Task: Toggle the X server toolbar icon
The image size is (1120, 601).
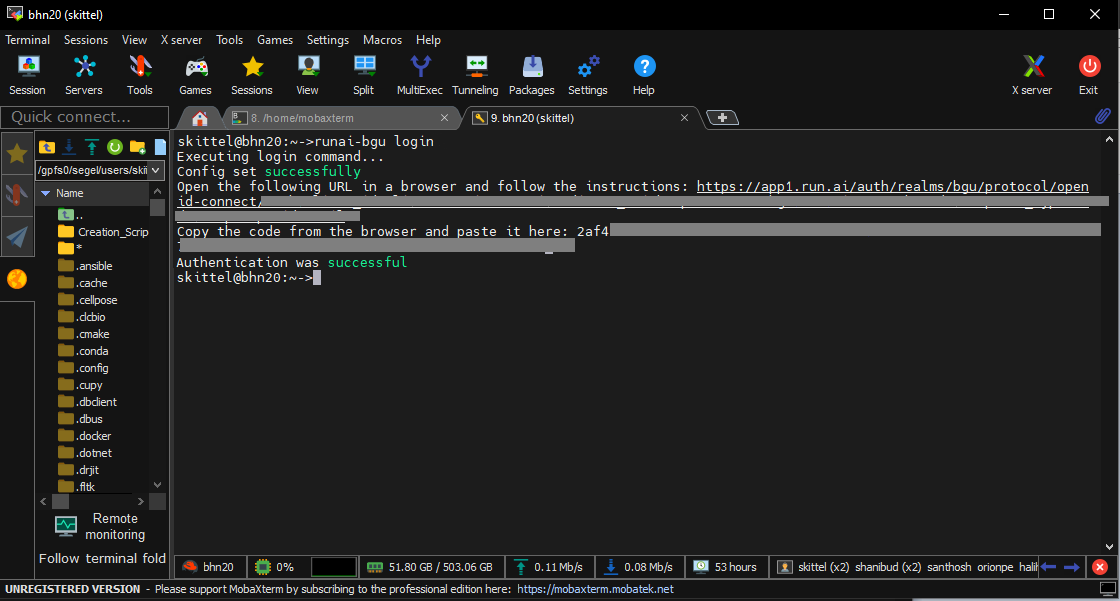Action: coord(1032,75)
